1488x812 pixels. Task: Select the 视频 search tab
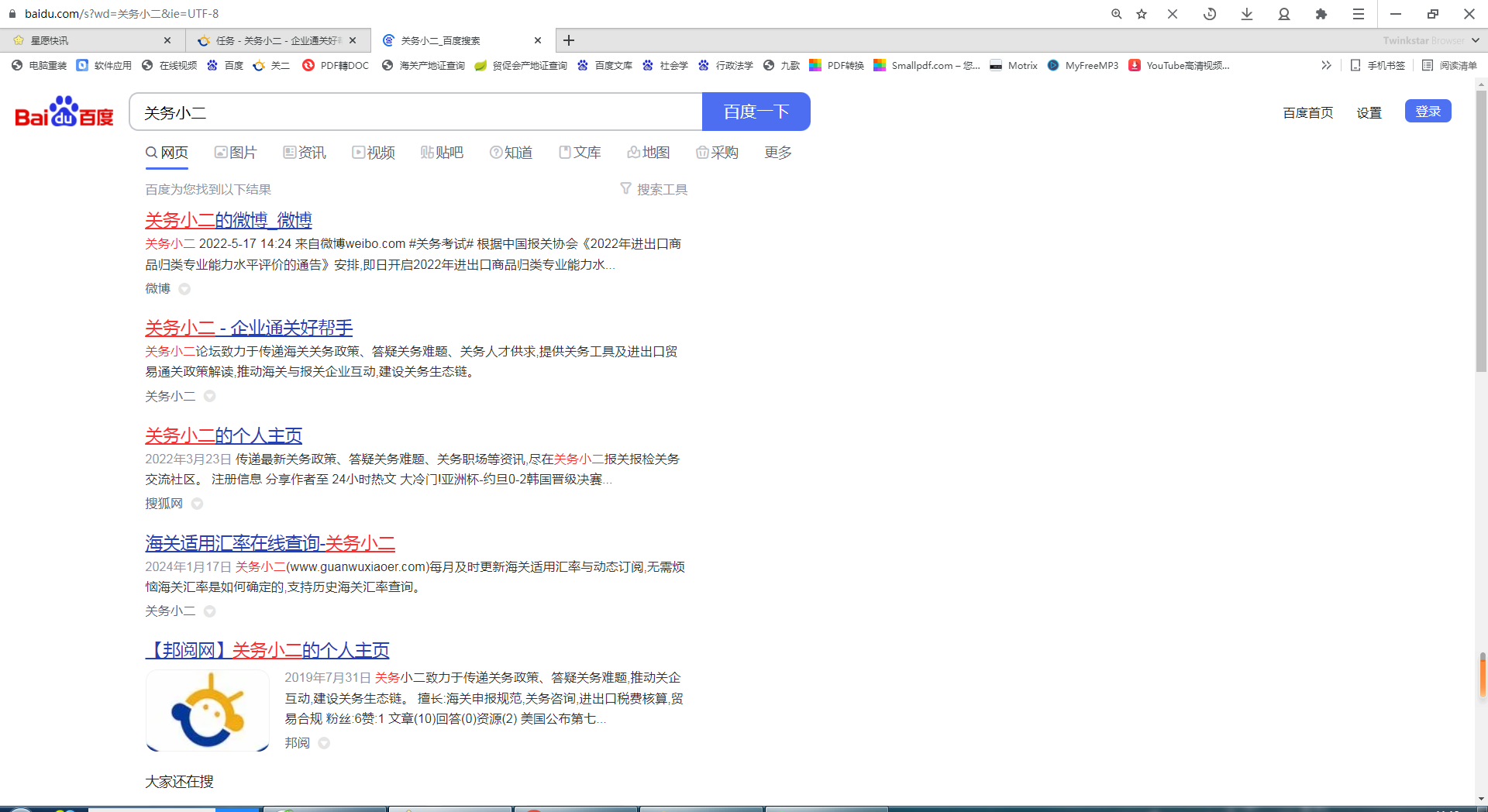[x=374, y=153]
